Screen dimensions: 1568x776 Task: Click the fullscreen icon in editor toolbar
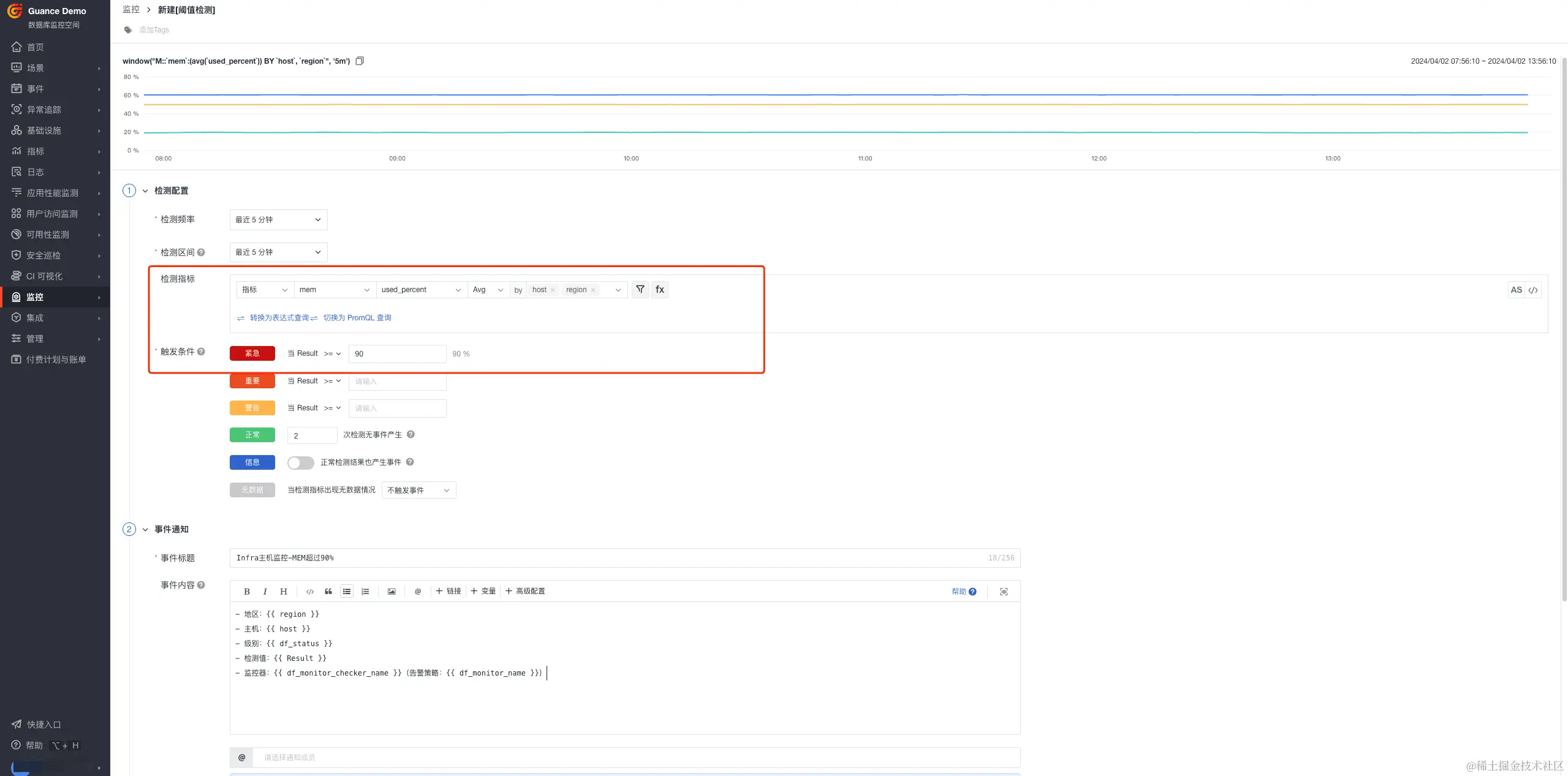[x=1003, y=592]
